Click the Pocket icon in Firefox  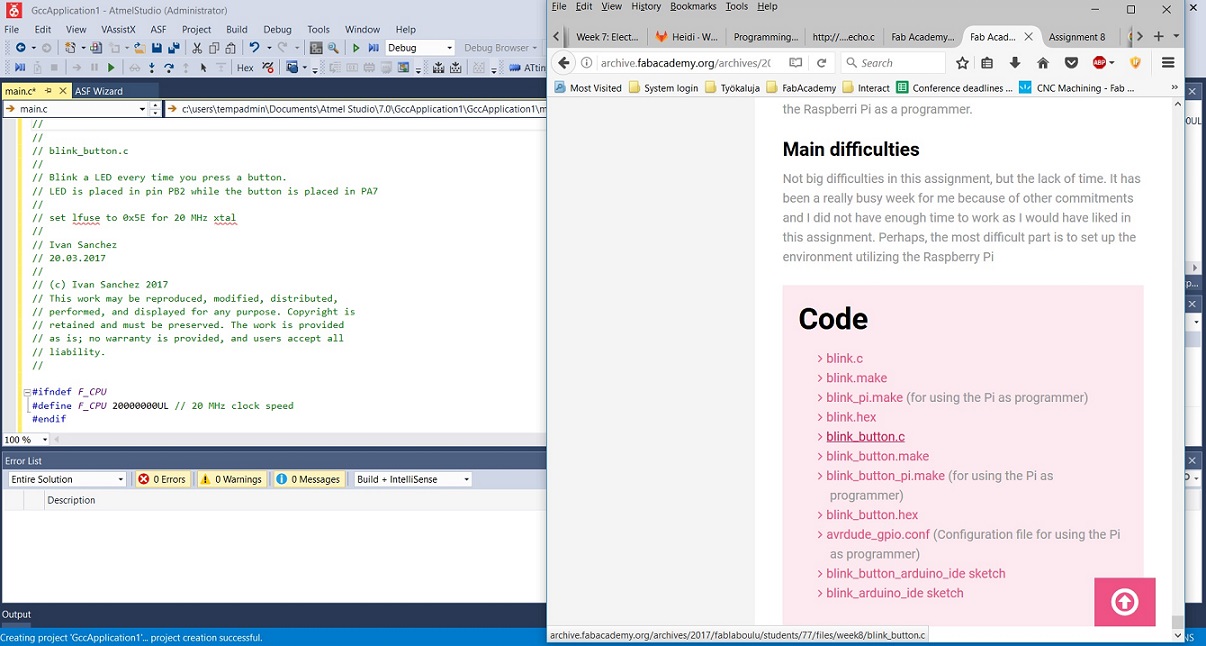[1071, 62]
